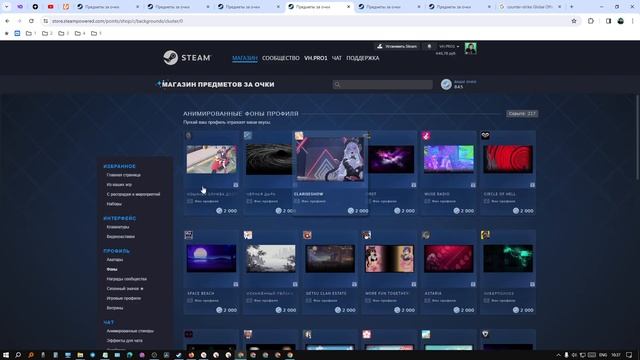Screen dimensions: 640x360
Task: Open the Black Hole swirl background thumbnail
Action: pyautogui.click(x=269, y=159)
